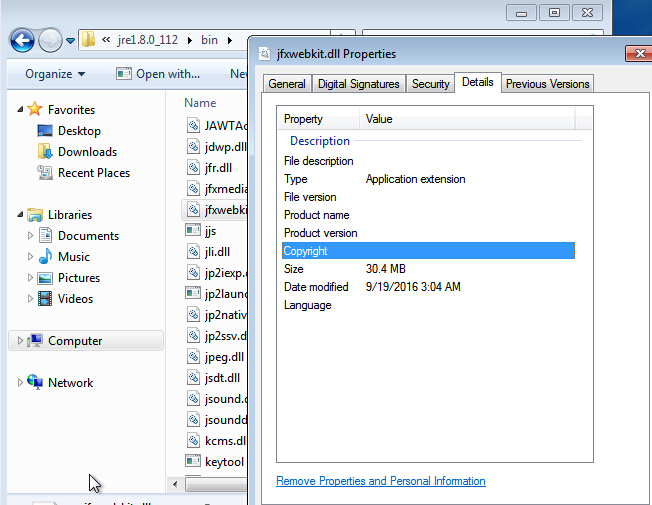Click Remove Properties and Personal Information link
Image resolution: width=652 pixels, height=505 pixels.
[380, 481]
